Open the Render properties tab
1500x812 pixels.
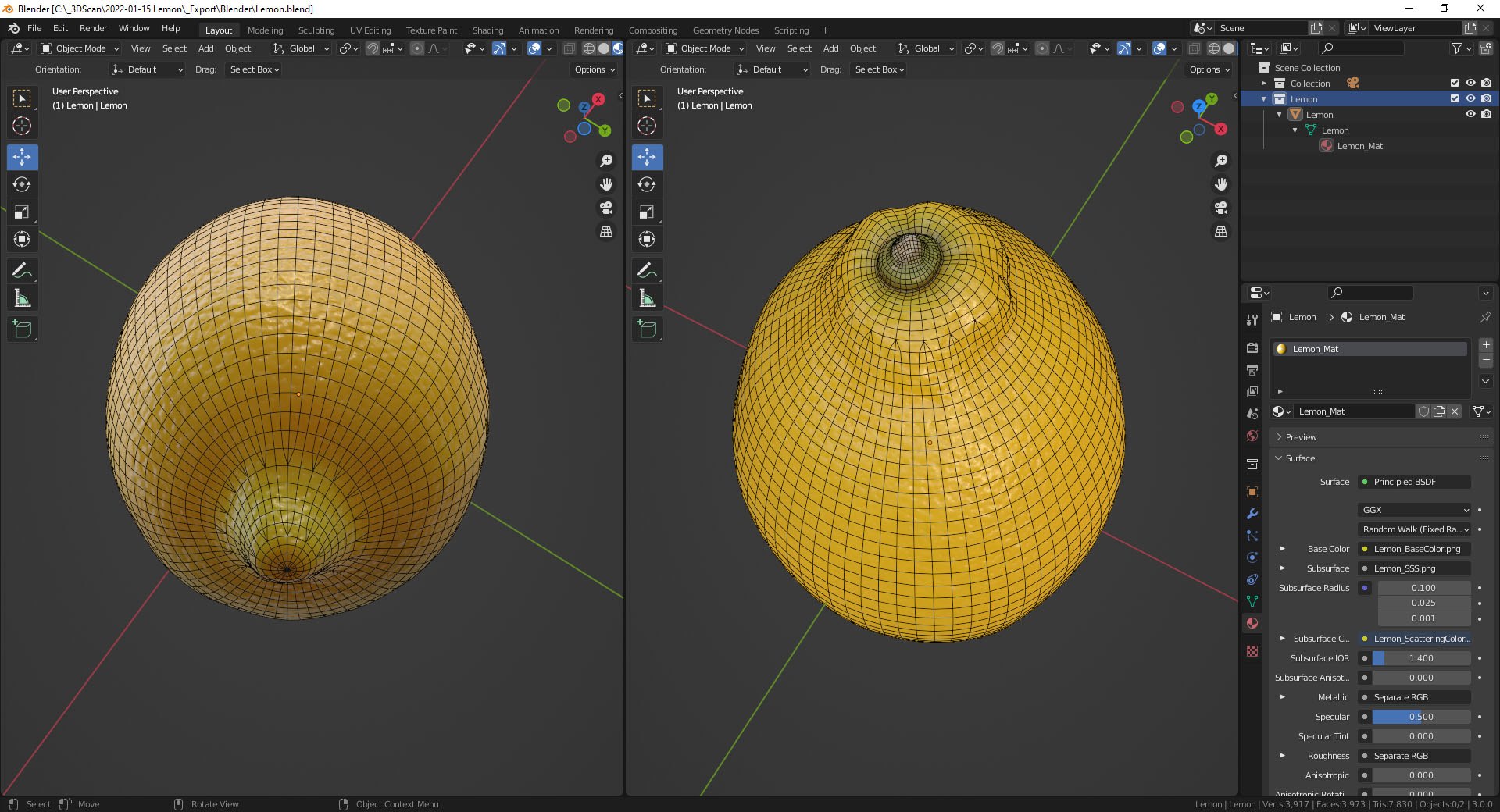[1252, 347]
